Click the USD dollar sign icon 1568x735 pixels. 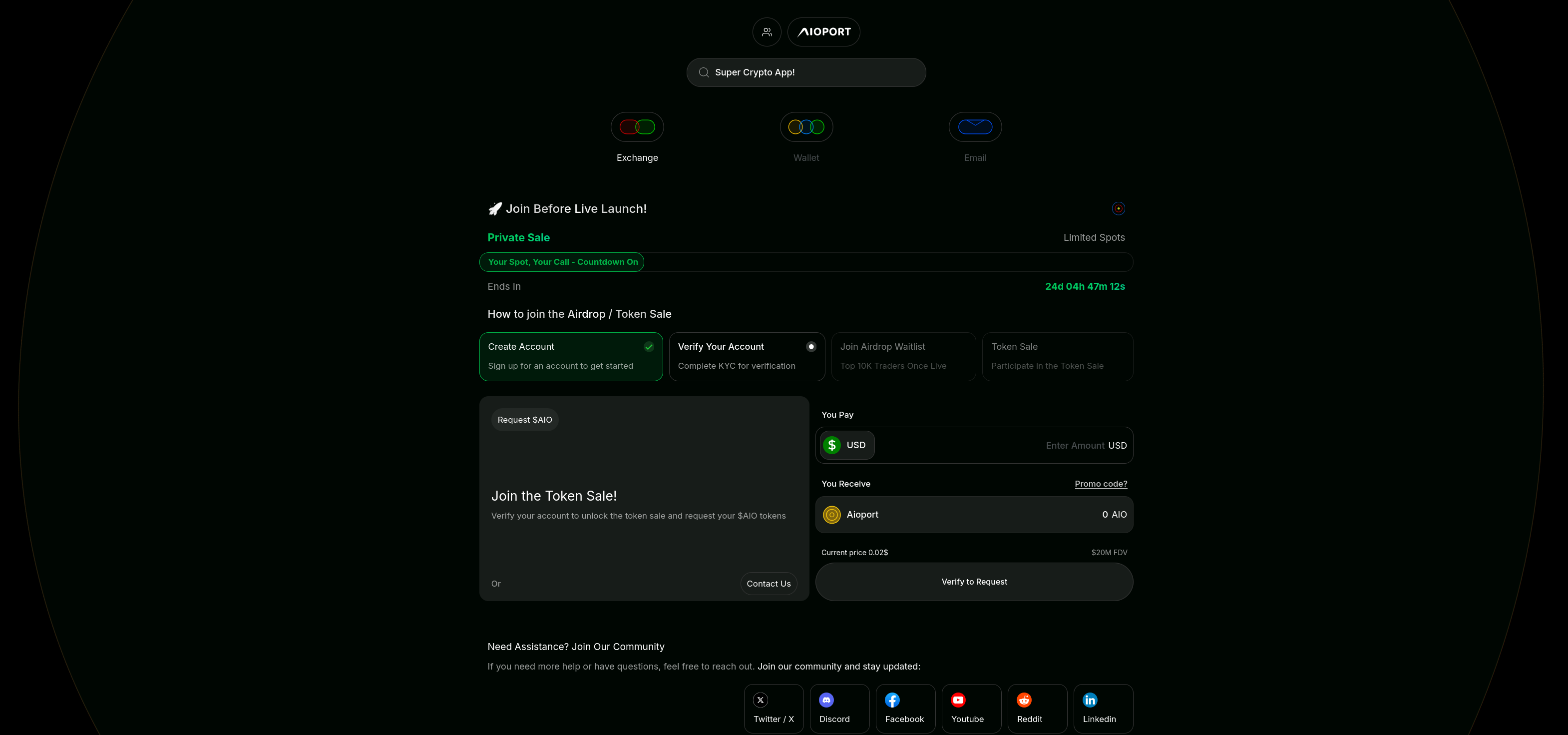[x=831, y=445]
